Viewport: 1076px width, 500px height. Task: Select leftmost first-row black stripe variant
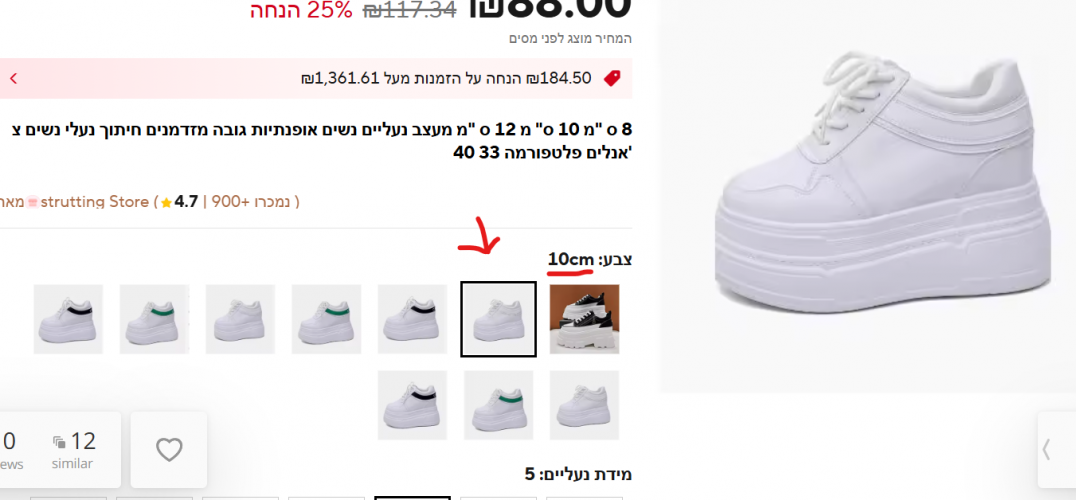(x=68, y=319)
